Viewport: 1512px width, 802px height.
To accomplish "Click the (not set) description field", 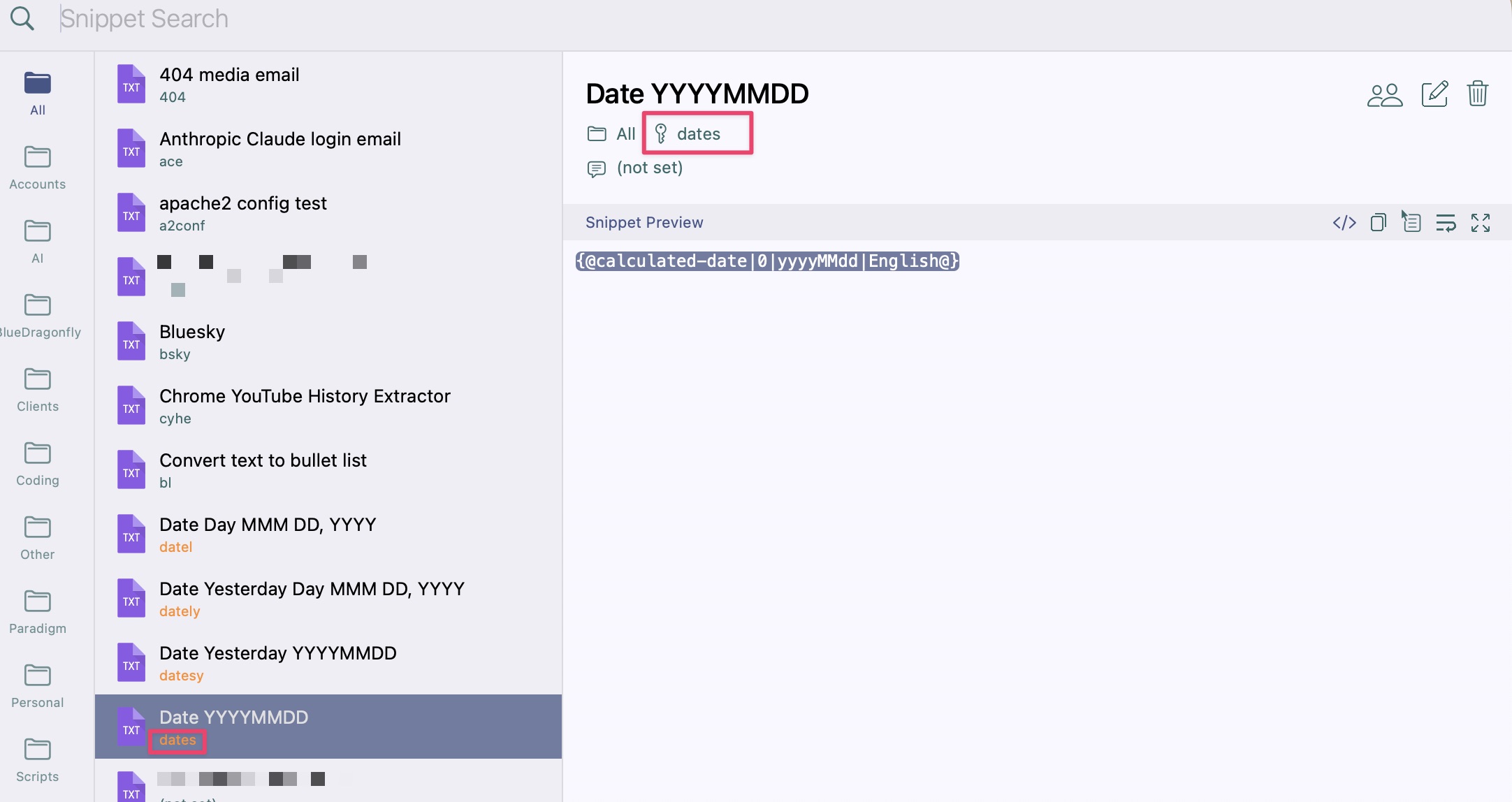I will point(649,168).
